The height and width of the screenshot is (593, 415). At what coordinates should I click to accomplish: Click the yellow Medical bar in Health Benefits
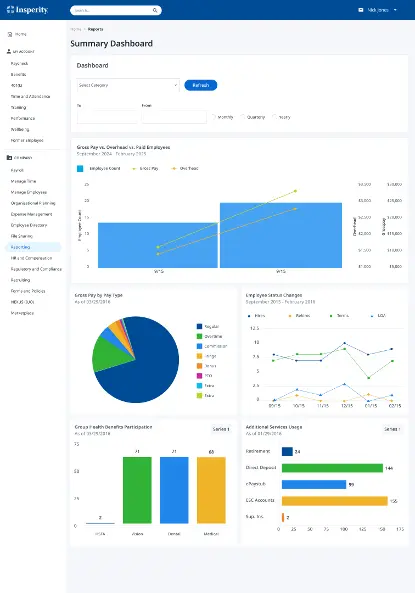pos(211,490)
